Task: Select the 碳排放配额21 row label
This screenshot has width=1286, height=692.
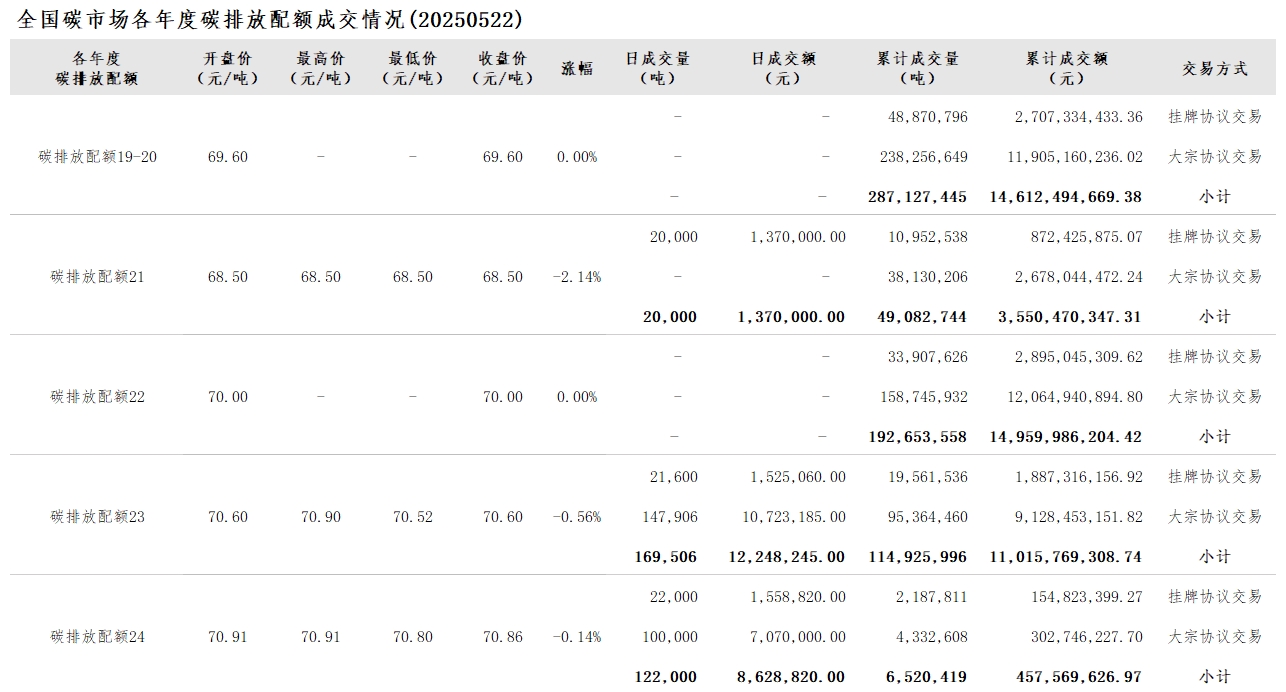Action: coord(98,277)
